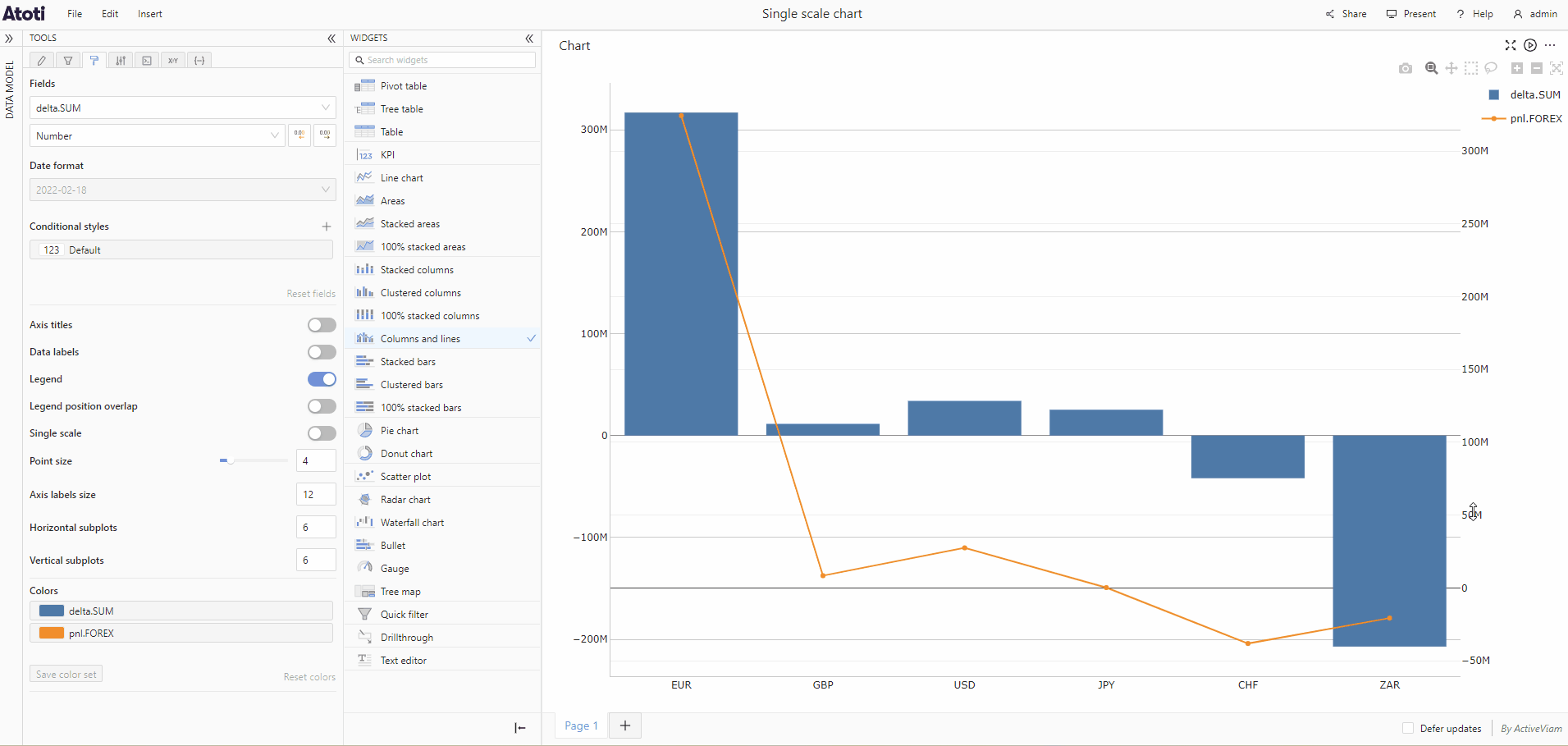Click the orange pnl.FOREX color swatch

pyautogui.click(x=52, y=633)
